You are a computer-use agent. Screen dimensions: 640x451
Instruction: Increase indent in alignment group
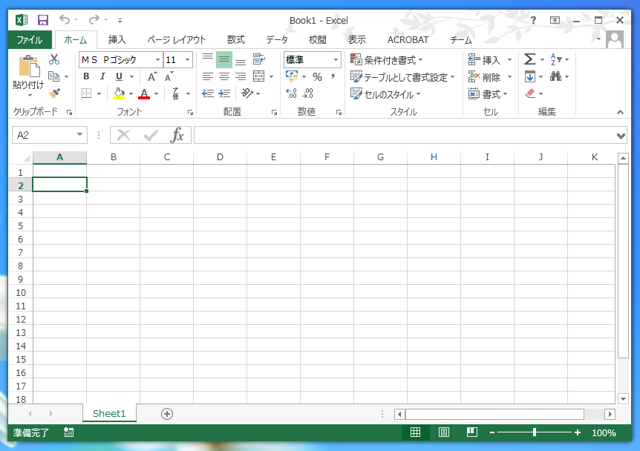click(x=224, y=93)
